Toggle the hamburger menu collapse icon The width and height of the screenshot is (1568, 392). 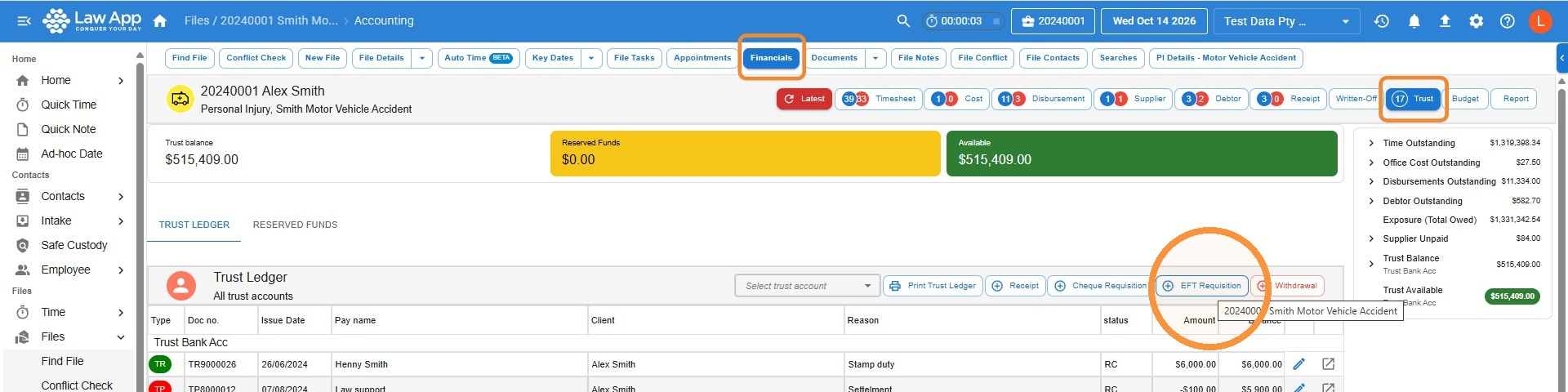pos(24,21)
